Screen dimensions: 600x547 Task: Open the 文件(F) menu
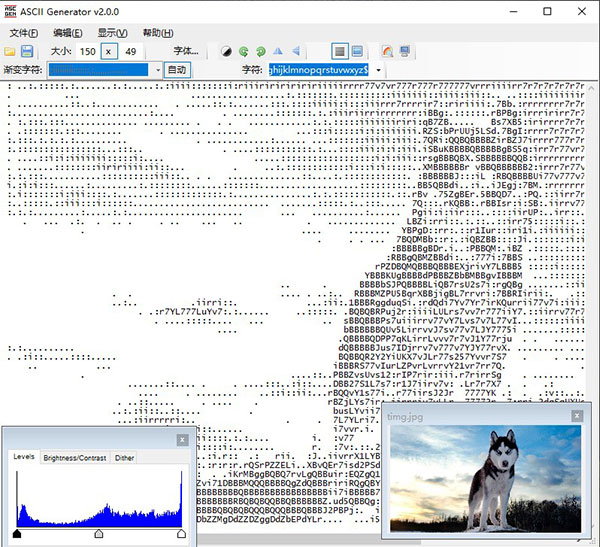[22, 33]
